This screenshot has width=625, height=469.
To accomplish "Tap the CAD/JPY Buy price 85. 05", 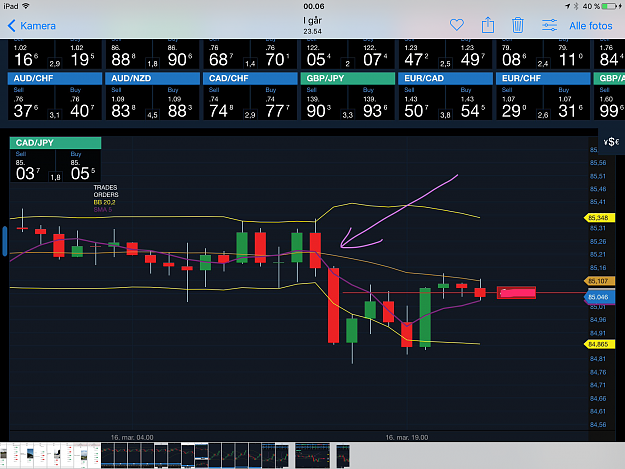I will tap(83, 170).
